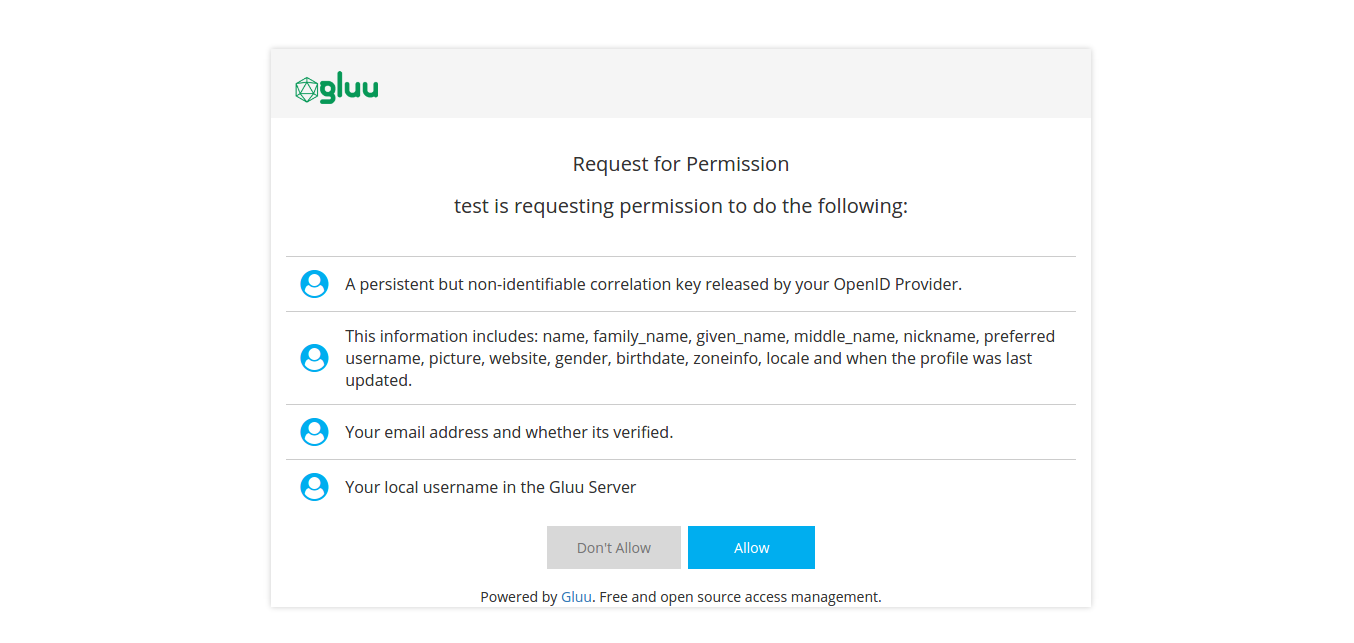Screen dimensions: 1354x643
Task: Click user icon beside correlation key scope
Action: [x=314, y=284]
